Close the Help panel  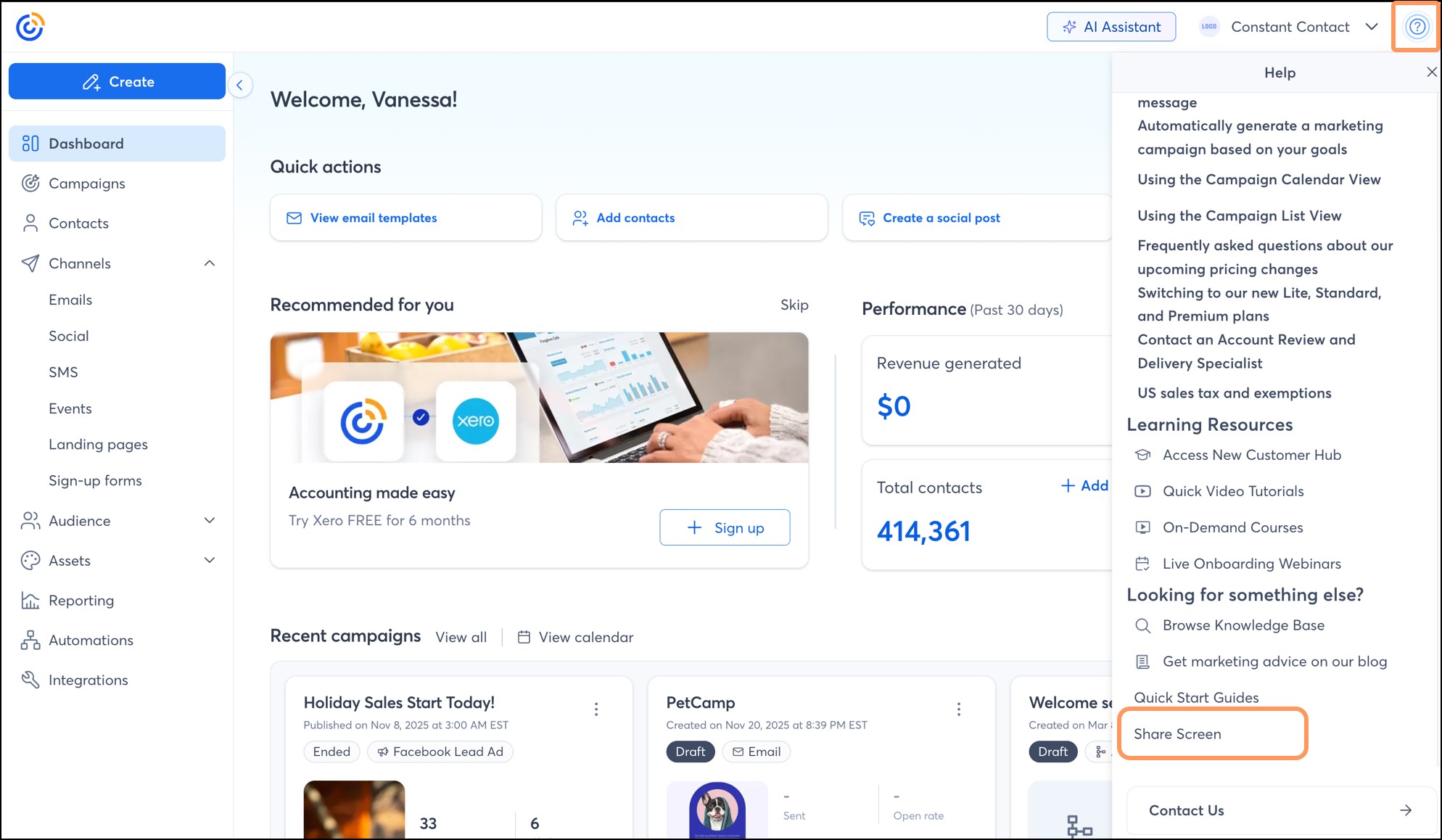click(x=1431, y=72)
